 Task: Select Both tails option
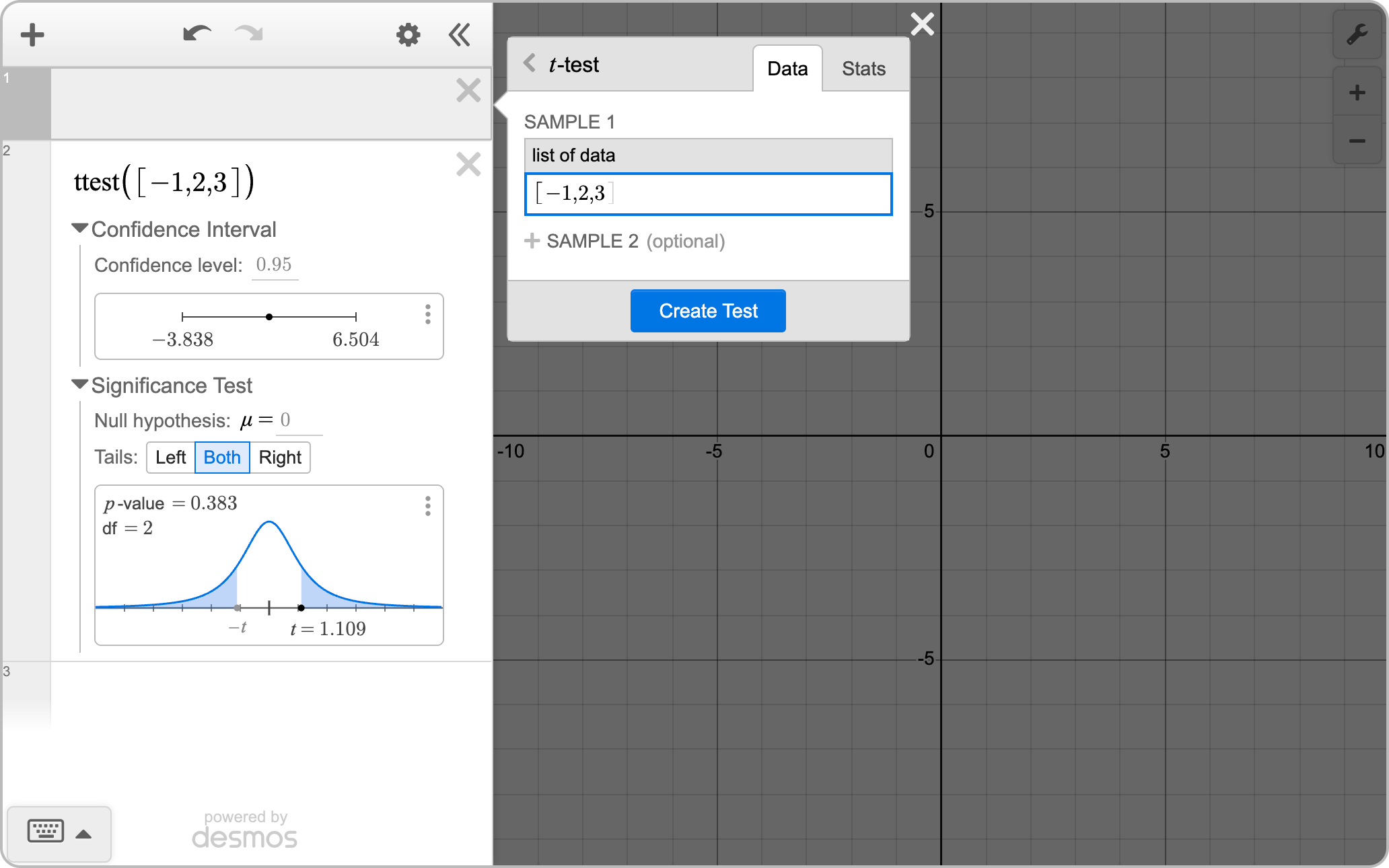[222, 458]
